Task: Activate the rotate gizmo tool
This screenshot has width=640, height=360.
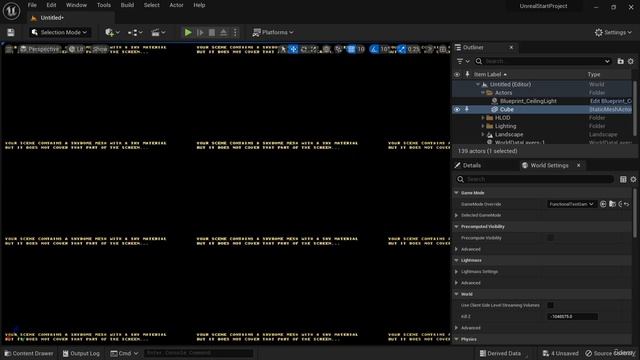Action: (304, 49)
